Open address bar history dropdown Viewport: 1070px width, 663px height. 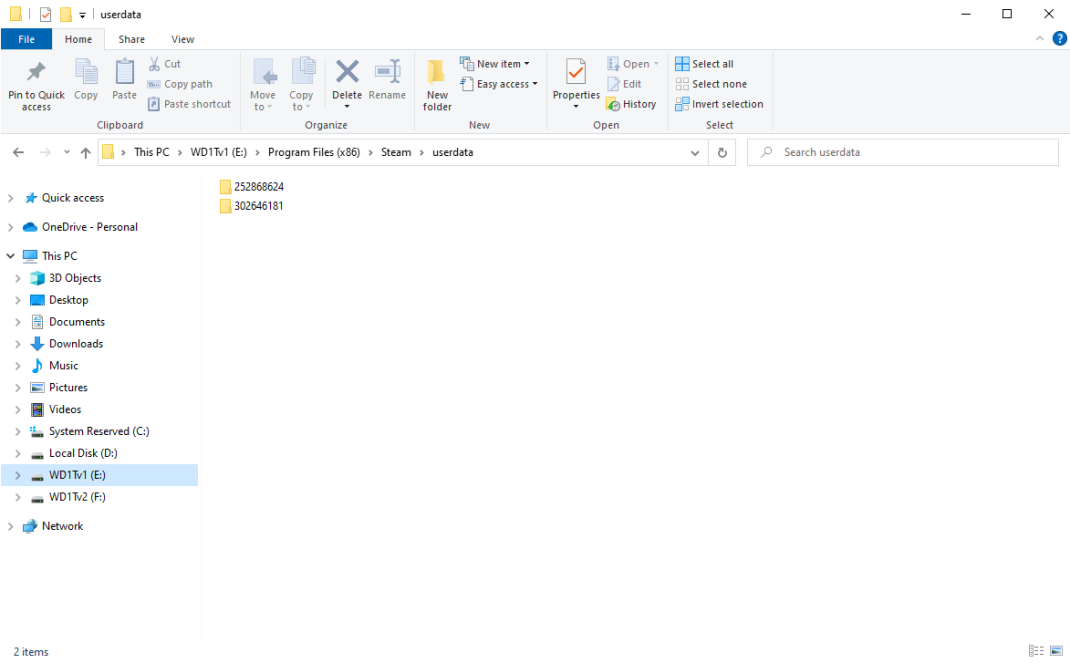695,153
